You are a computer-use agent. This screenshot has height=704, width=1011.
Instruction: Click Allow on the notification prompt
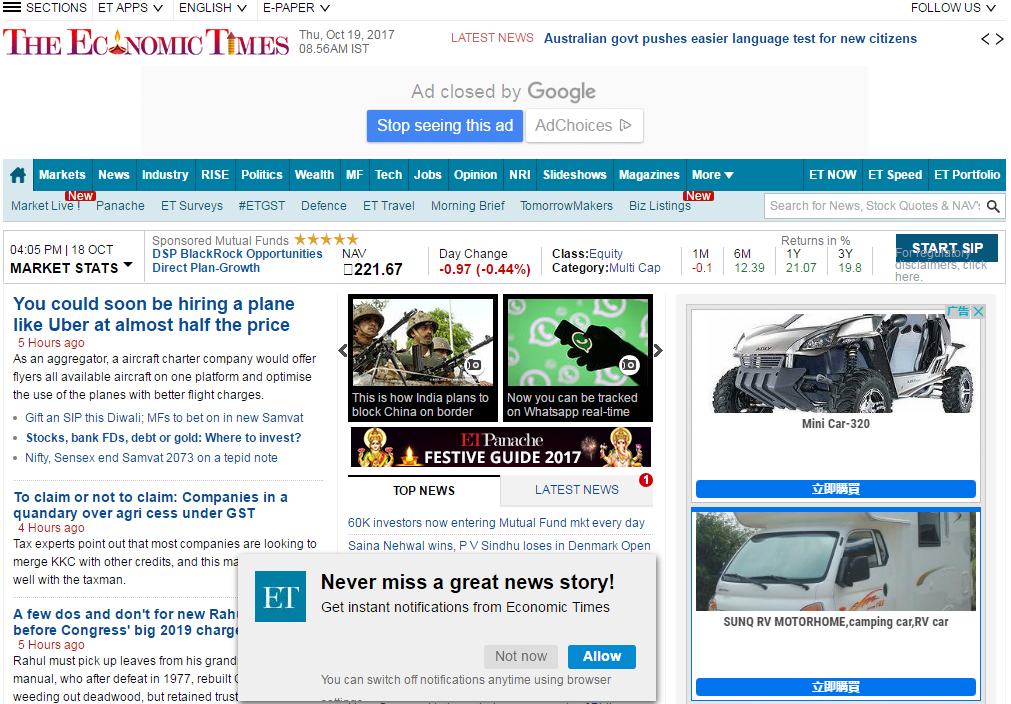point(601,656)
